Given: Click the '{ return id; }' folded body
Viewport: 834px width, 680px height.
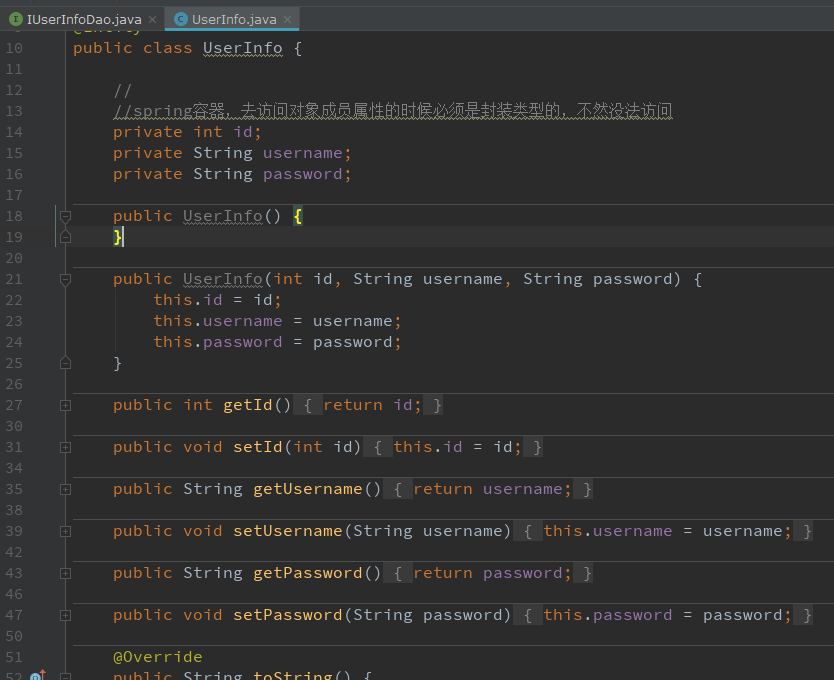Looking at the screenshot, I should [368, 405].
